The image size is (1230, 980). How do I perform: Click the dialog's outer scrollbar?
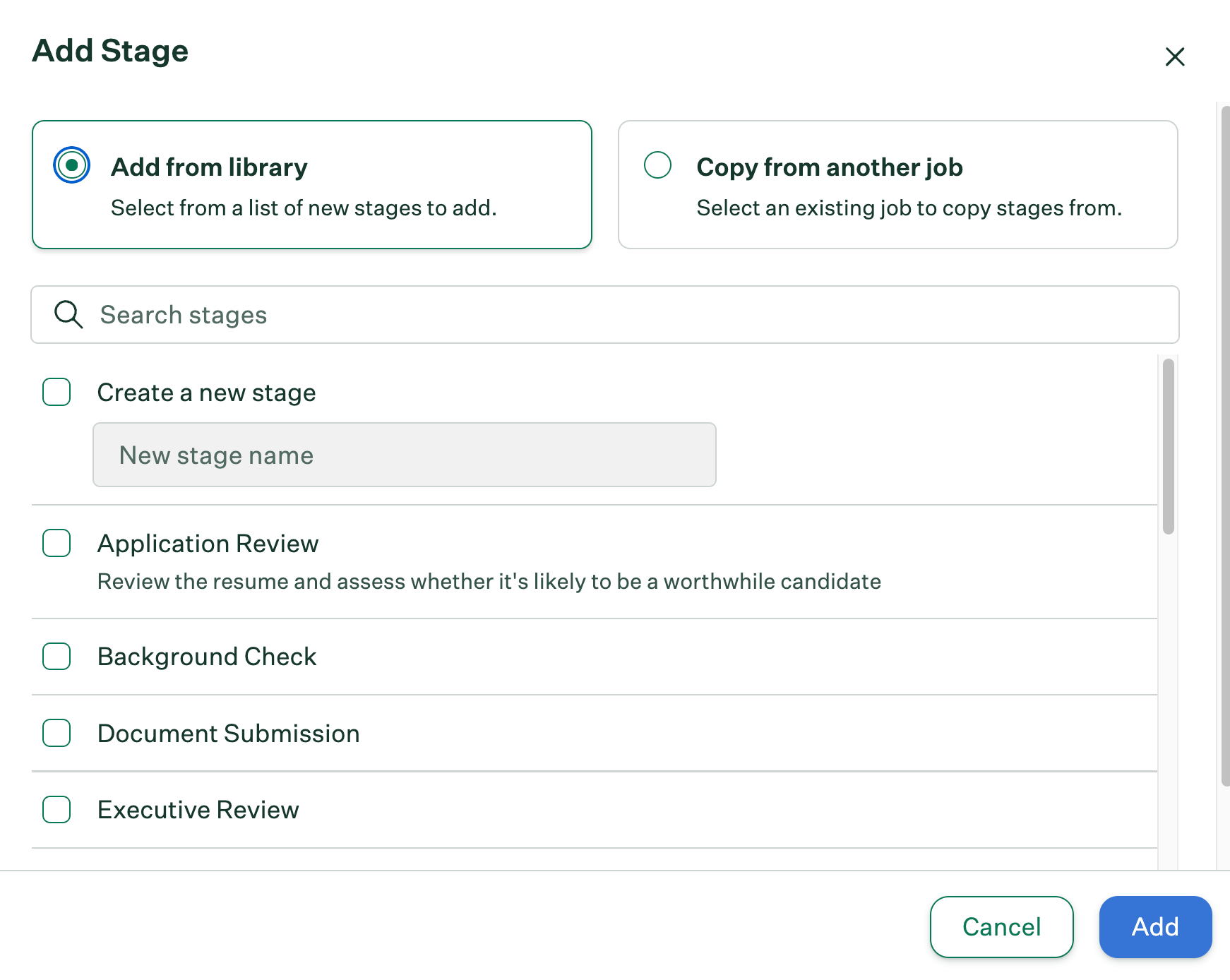point(1225,446)
